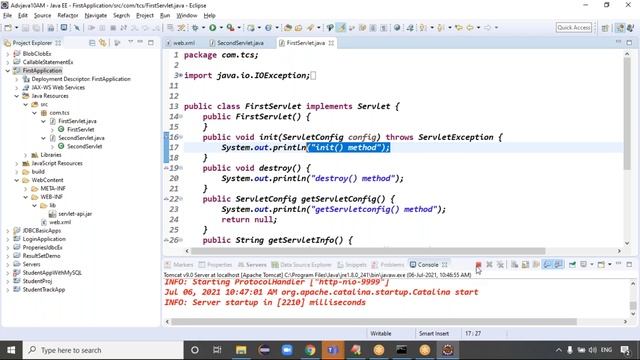The image size is (640, 360).
Task: Click the Forward navigation arrow icon
Action: [x=487, y=28]
